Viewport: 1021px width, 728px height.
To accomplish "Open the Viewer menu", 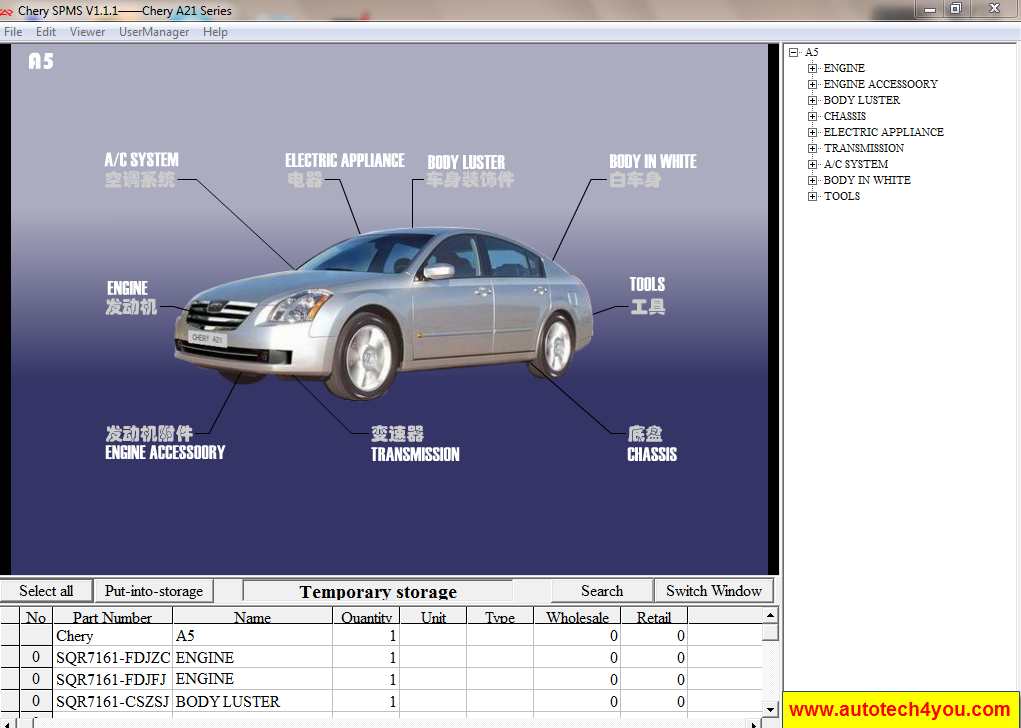I will 87,31.
